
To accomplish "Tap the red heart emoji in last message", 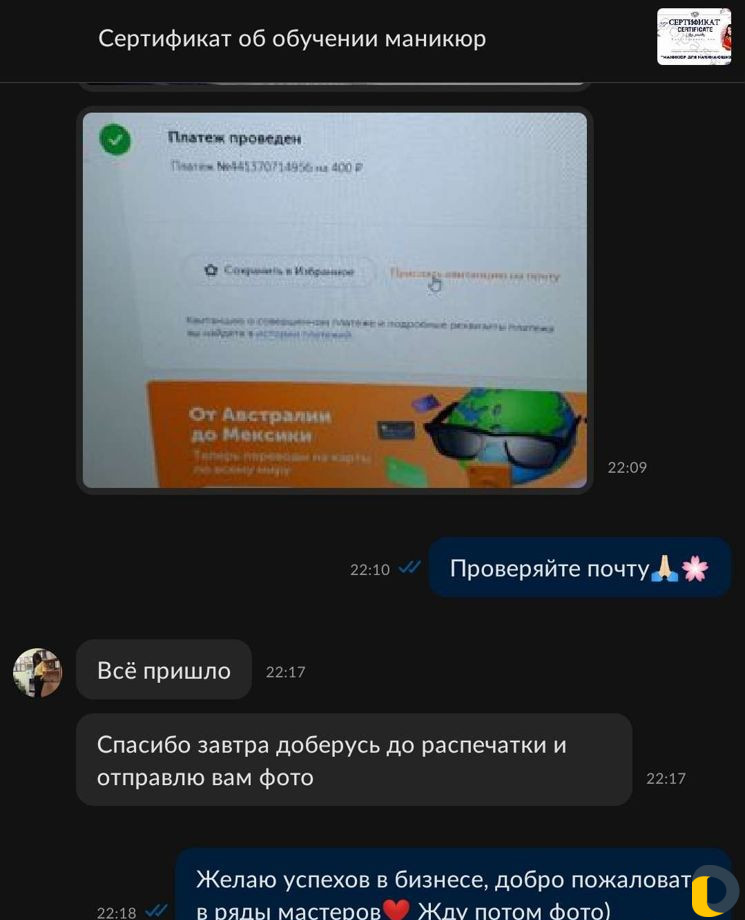I will coord(396,911).
